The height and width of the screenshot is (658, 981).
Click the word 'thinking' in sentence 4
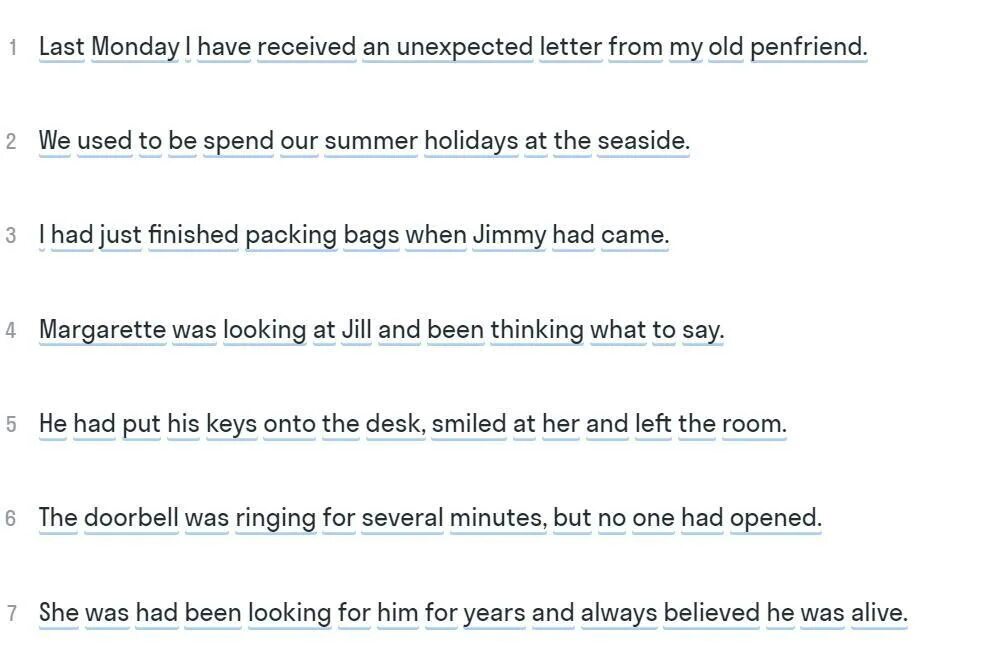(x=537, y=330)
